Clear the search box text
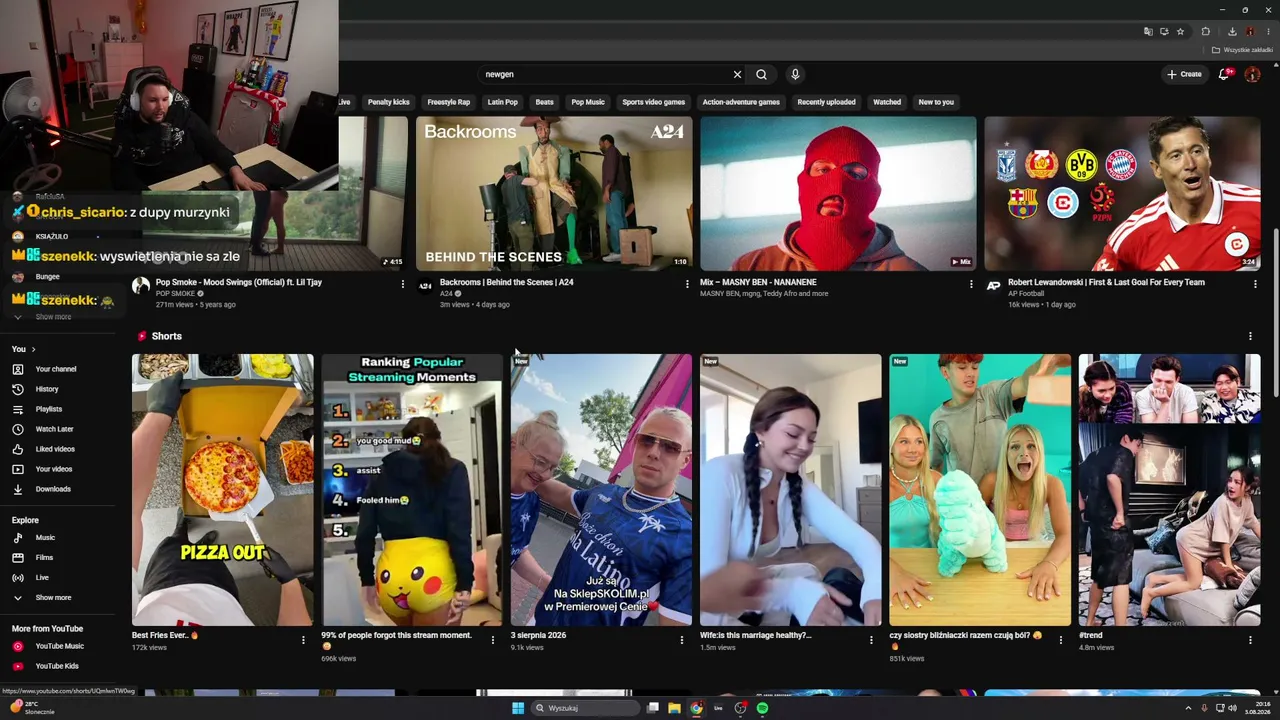This screenshot has width=1280, height=720. (x=737, y=74)
